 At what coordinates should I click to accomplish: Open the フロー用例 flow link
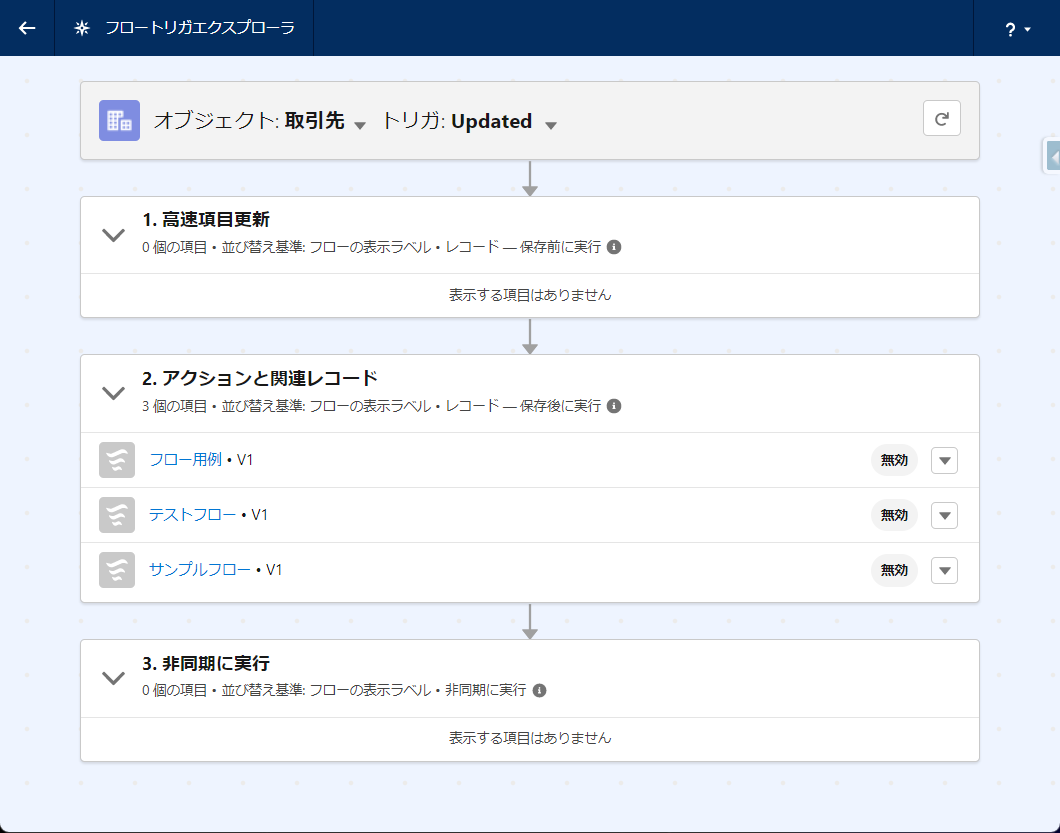tap(185, 460)
